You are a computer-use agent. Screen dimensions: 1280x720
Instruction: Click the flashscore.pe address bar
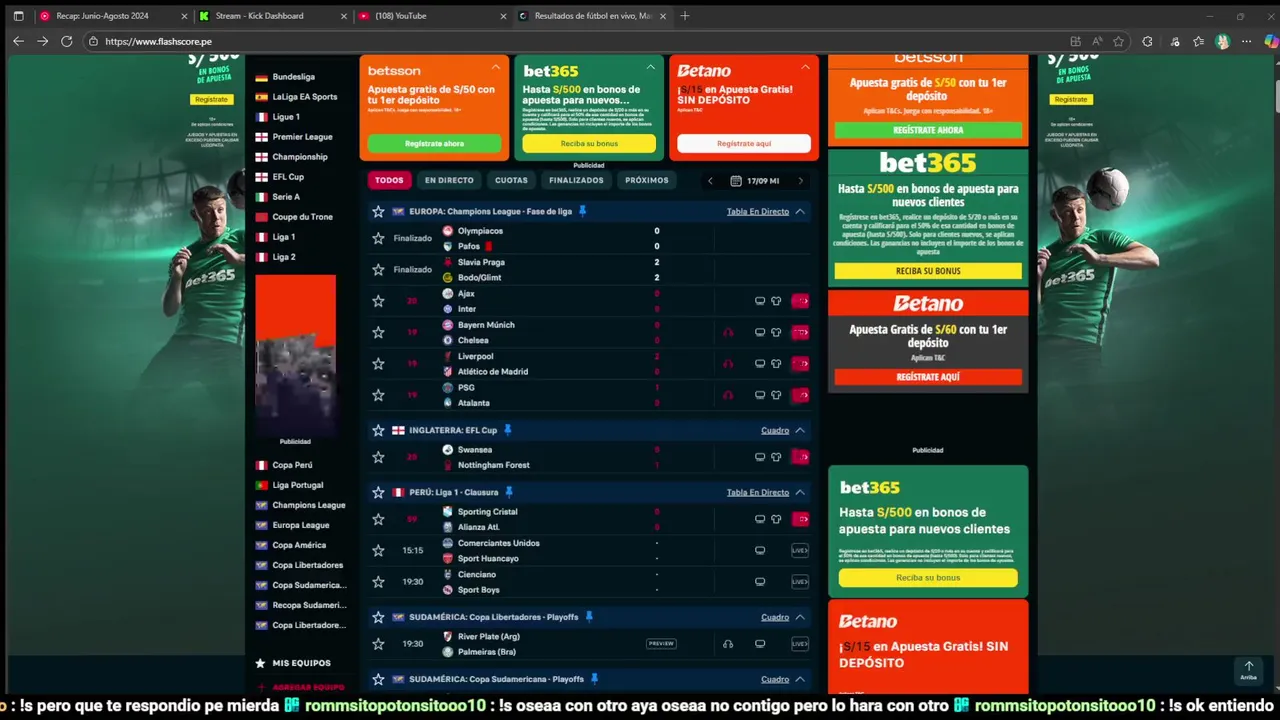click(570, 41)
